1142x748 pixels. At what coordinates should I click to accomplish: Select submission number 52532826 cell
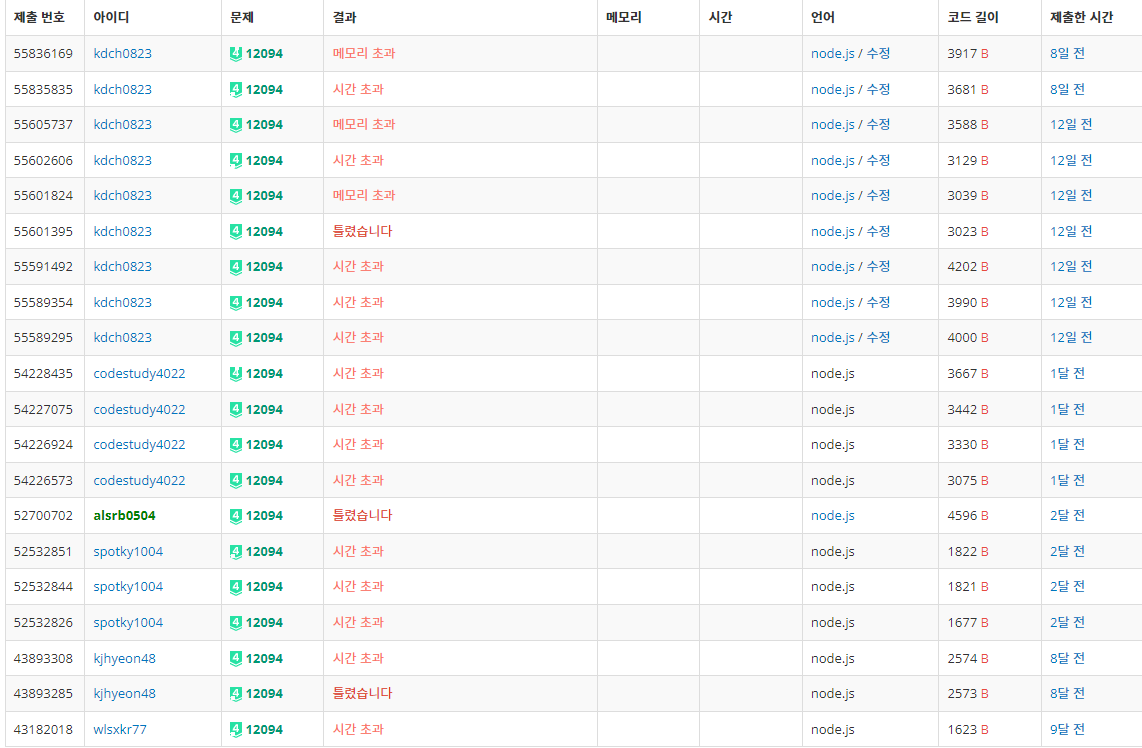pos(43,622)
